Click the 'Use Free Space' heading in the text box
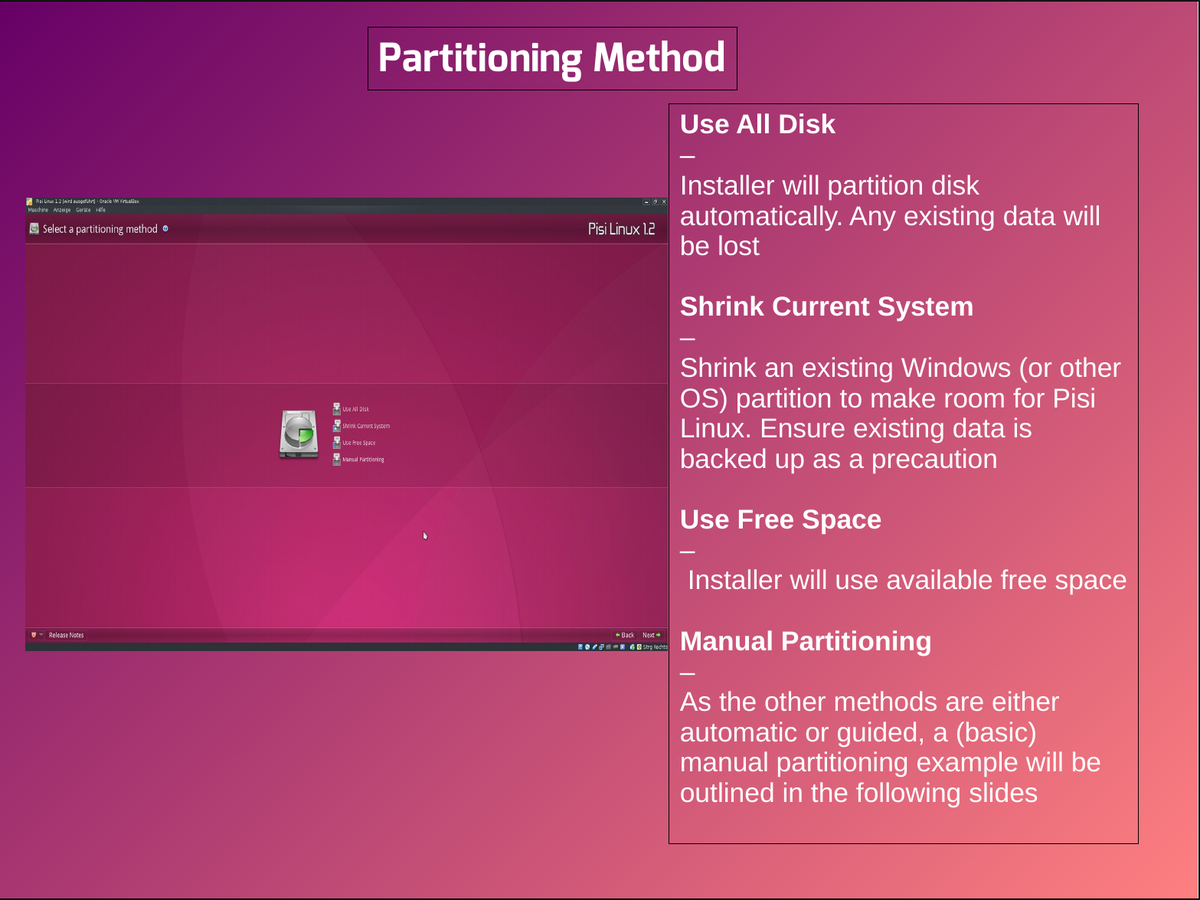The width and height of the screenshot is (1200, 900). pyautogui.click(x=781, y=519)
